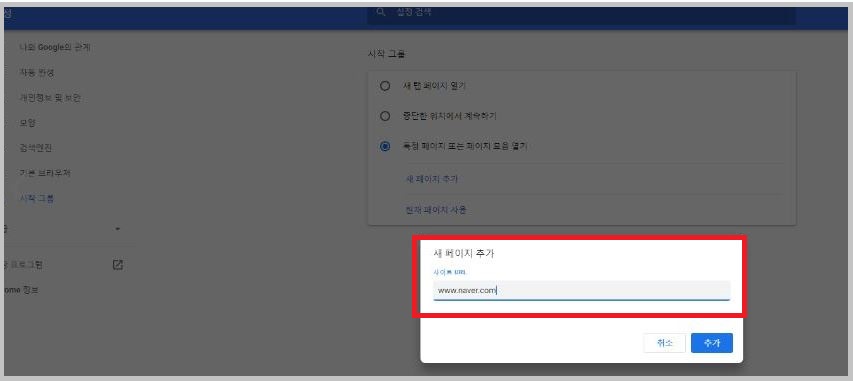Go to 자동 완성 settings section
Viewport: 853px width, 381px height.
(x=36, y=72)
